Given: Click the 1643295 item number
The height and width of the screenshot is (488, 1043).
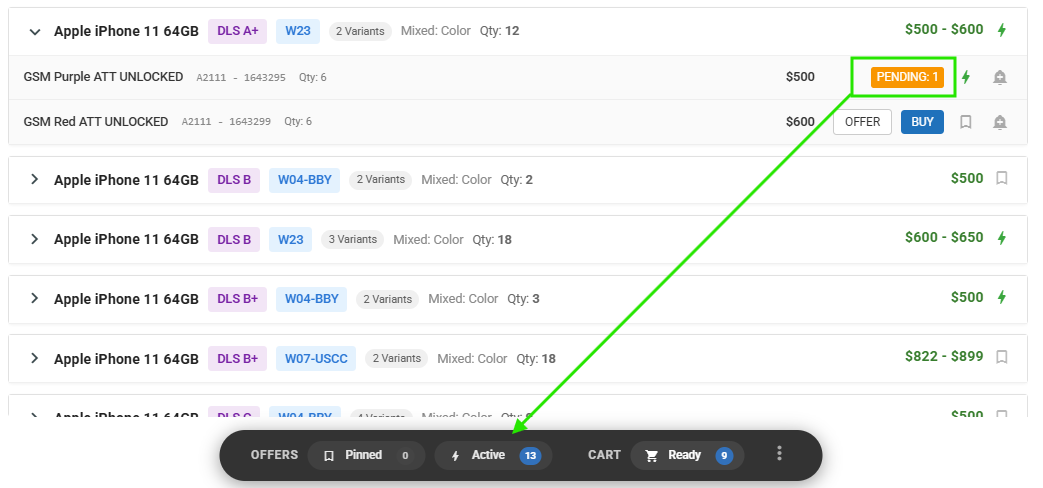Looking at the screenshot, I should [x=265, y=78].
